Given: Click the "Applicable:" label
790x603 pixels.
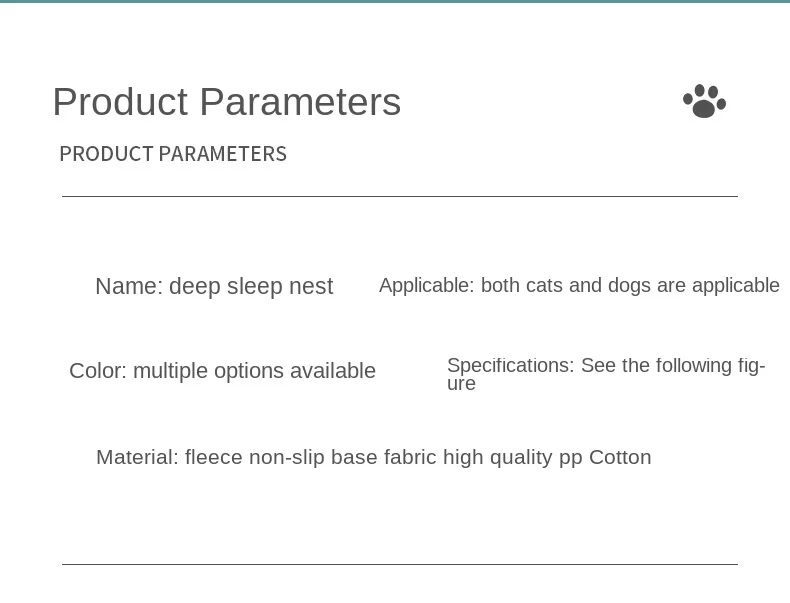Looking at the screenshot, I should pyautogui.click(x=426, y=286).
